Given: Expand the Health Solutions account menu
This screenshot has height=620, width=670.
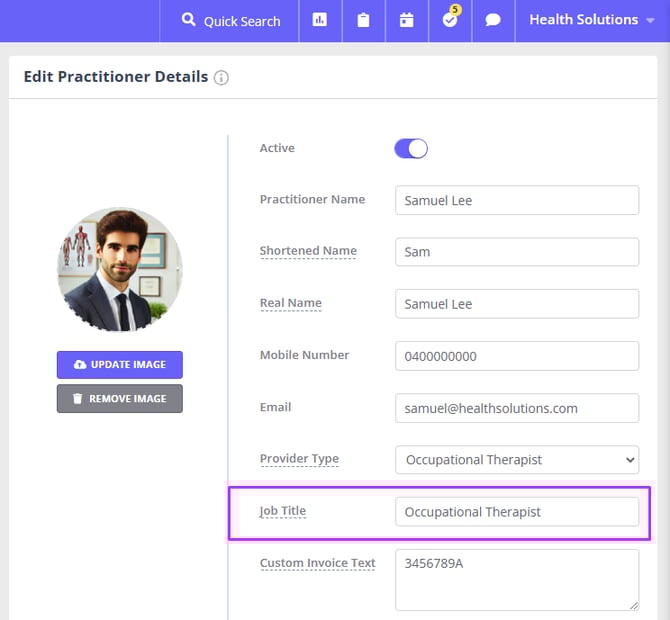Looking at the screenshot, I should (x=591, y=20).
